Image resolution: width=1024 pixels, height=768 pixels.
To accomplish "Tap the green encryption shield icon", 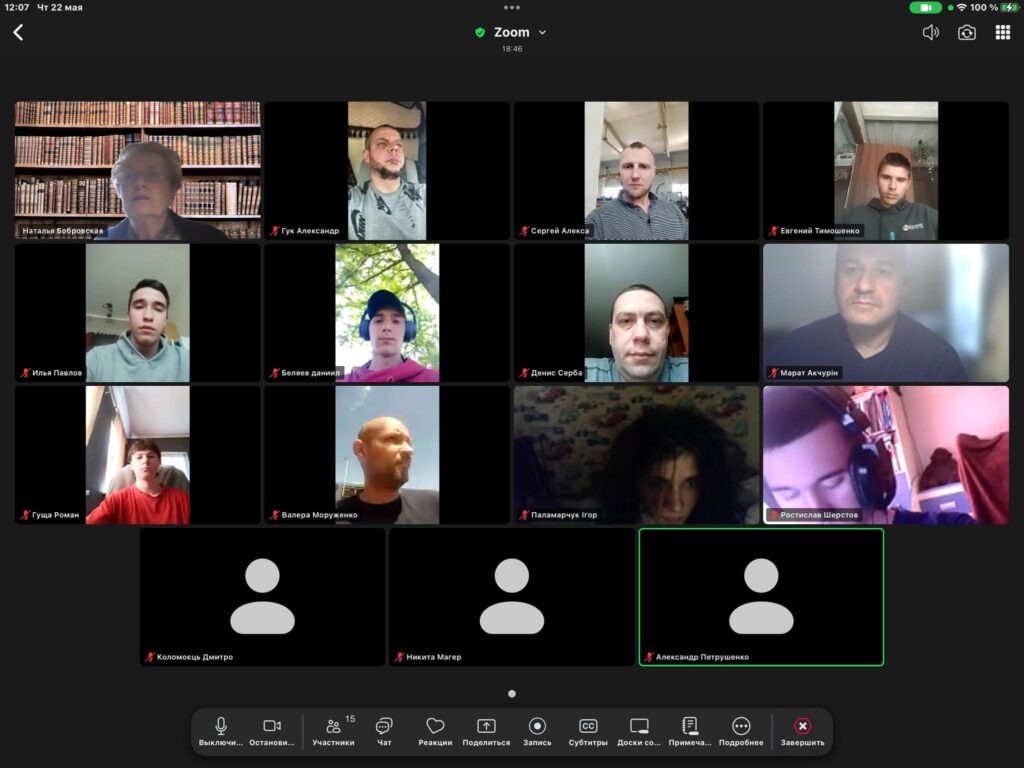I will tap(480, 32).
